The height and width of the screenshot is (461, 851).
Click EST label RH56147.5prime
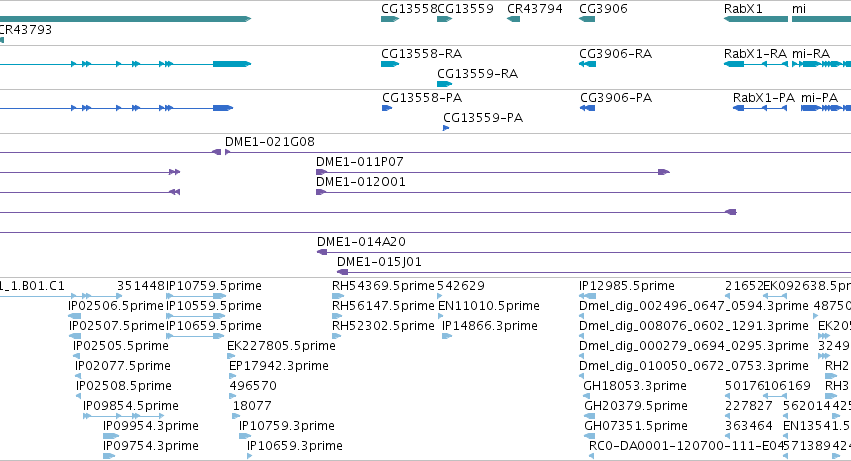383,306
